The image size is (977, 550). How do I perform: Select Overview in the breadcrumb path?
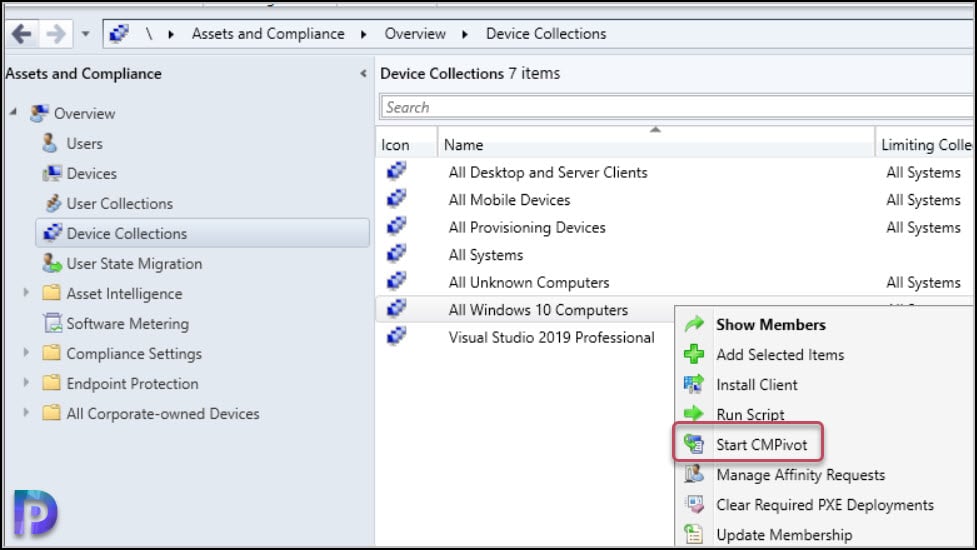[415, 34]
